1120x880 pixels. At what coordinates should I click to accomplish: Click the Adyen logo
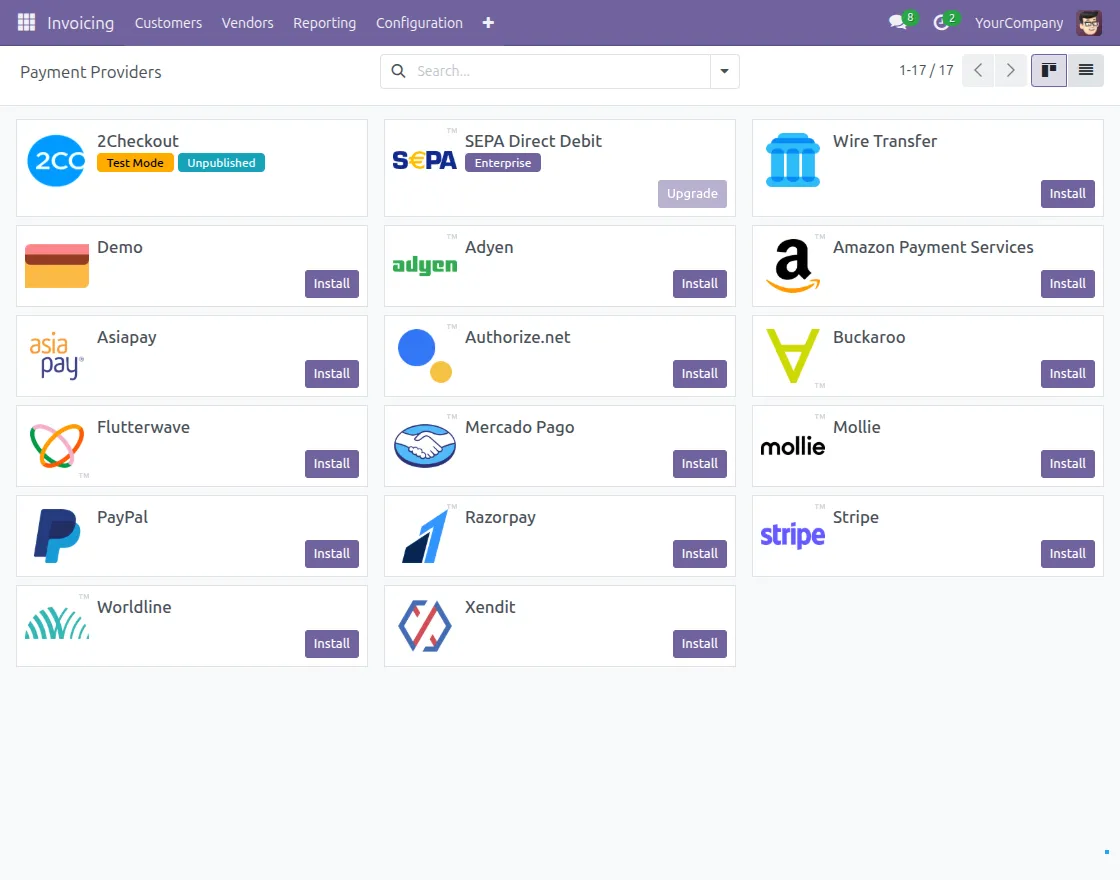click(424, 266)
